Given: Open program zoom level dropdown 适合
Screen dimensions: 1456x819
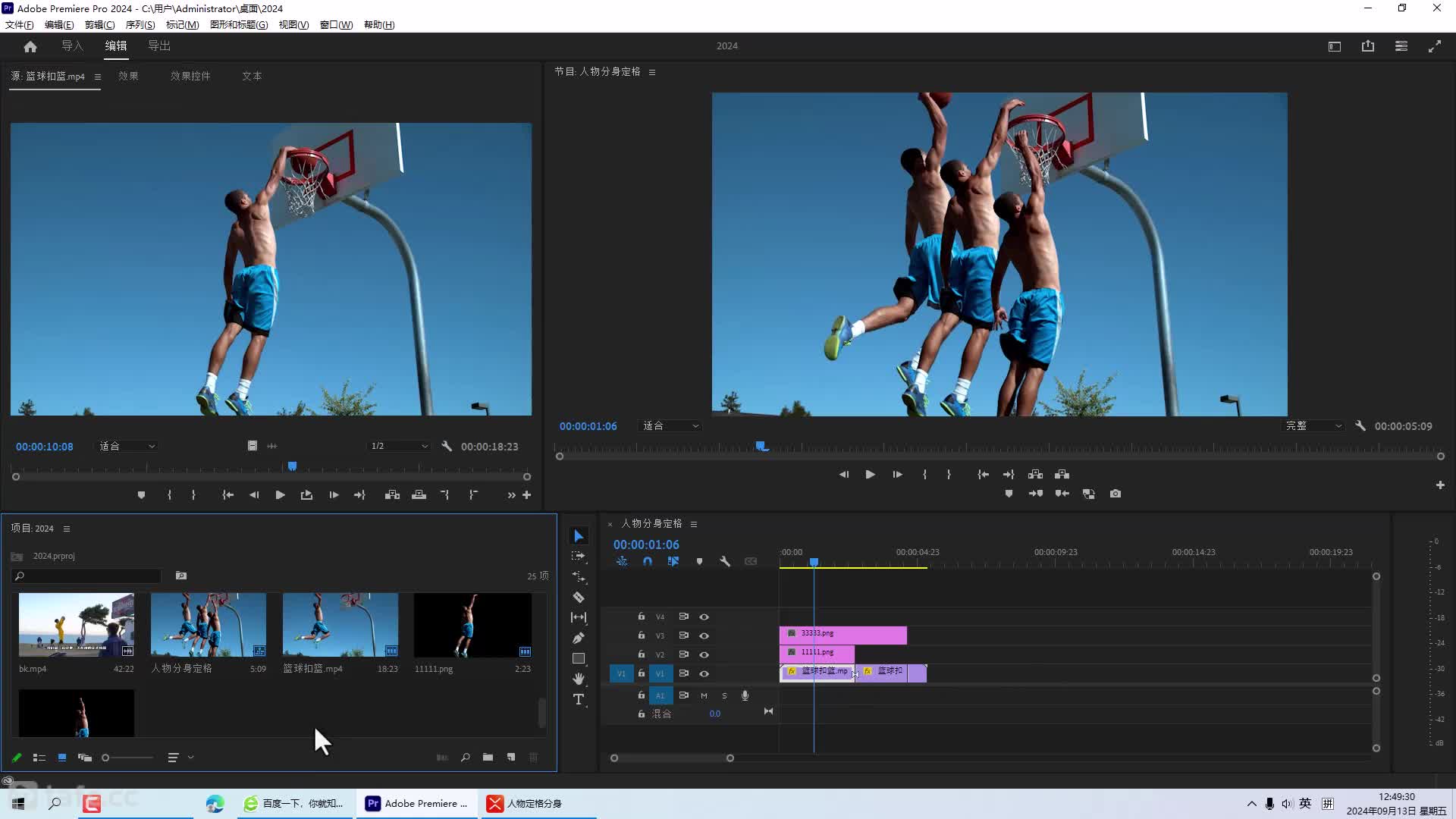Looking at the screenshot, I should point(670,426).
